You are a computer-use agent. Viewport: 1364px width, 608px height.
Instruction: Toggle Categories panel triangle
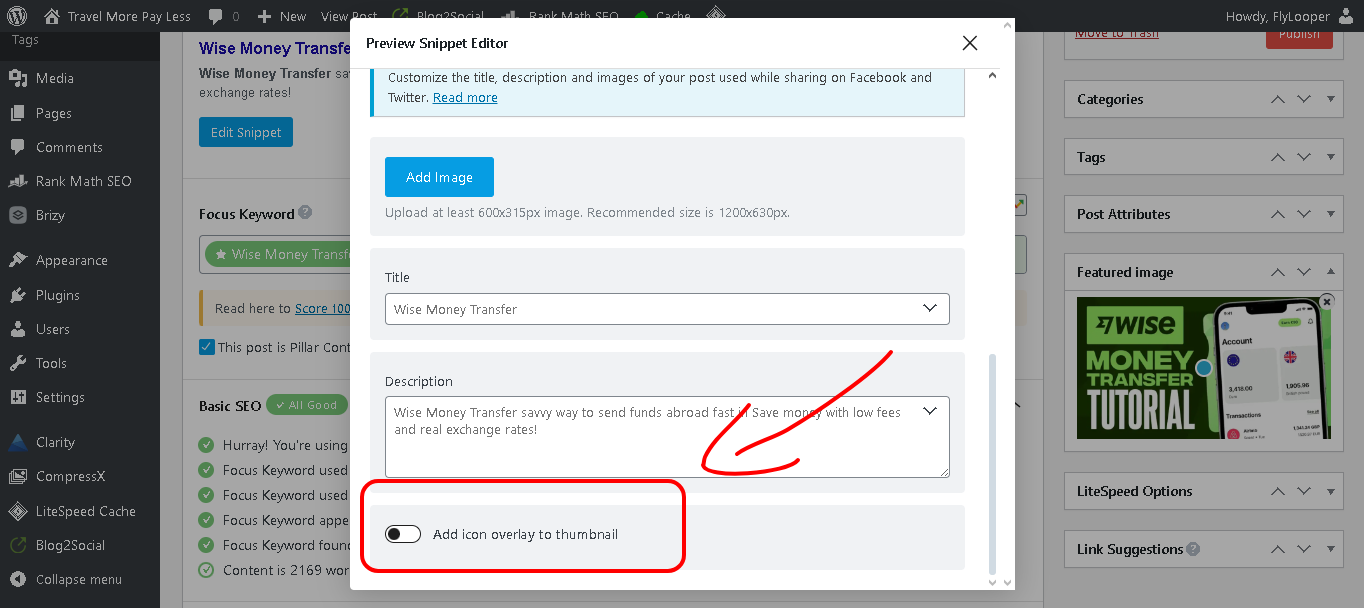pyautogui.click(x=1330, y=99)
